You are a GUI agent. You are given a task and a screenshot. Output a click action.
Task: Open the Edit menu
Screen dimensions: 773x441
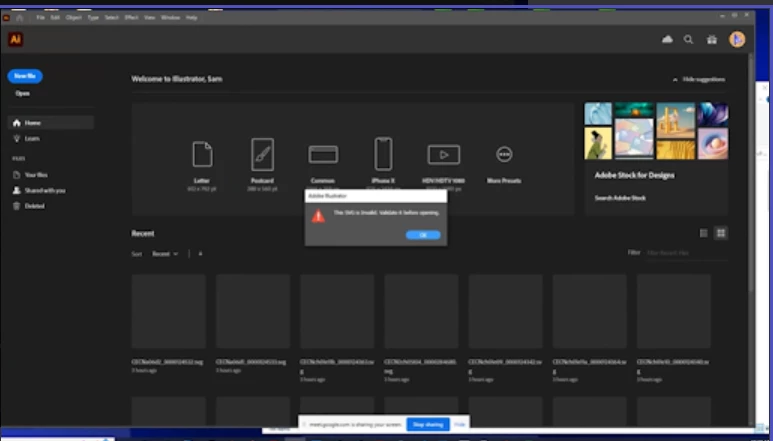(55, 18)
